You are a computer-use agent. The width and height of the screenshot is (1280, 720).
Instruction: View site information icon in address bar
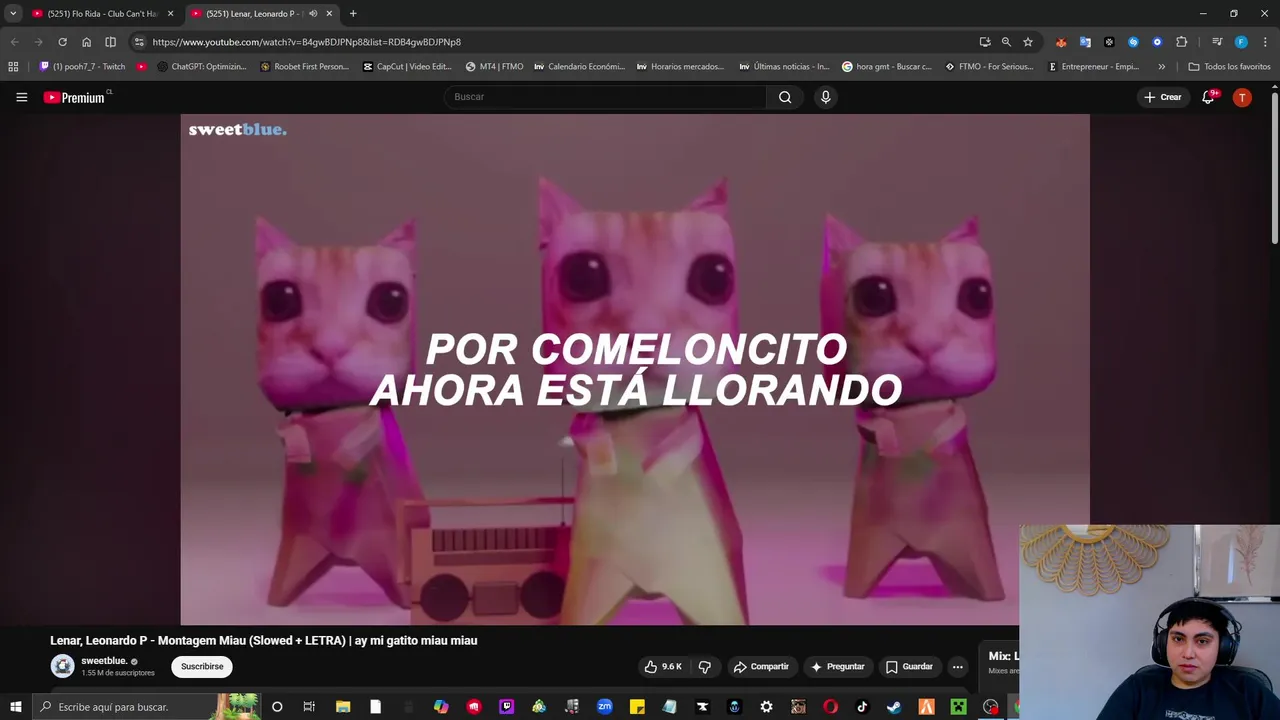click(x=139, y=42)
